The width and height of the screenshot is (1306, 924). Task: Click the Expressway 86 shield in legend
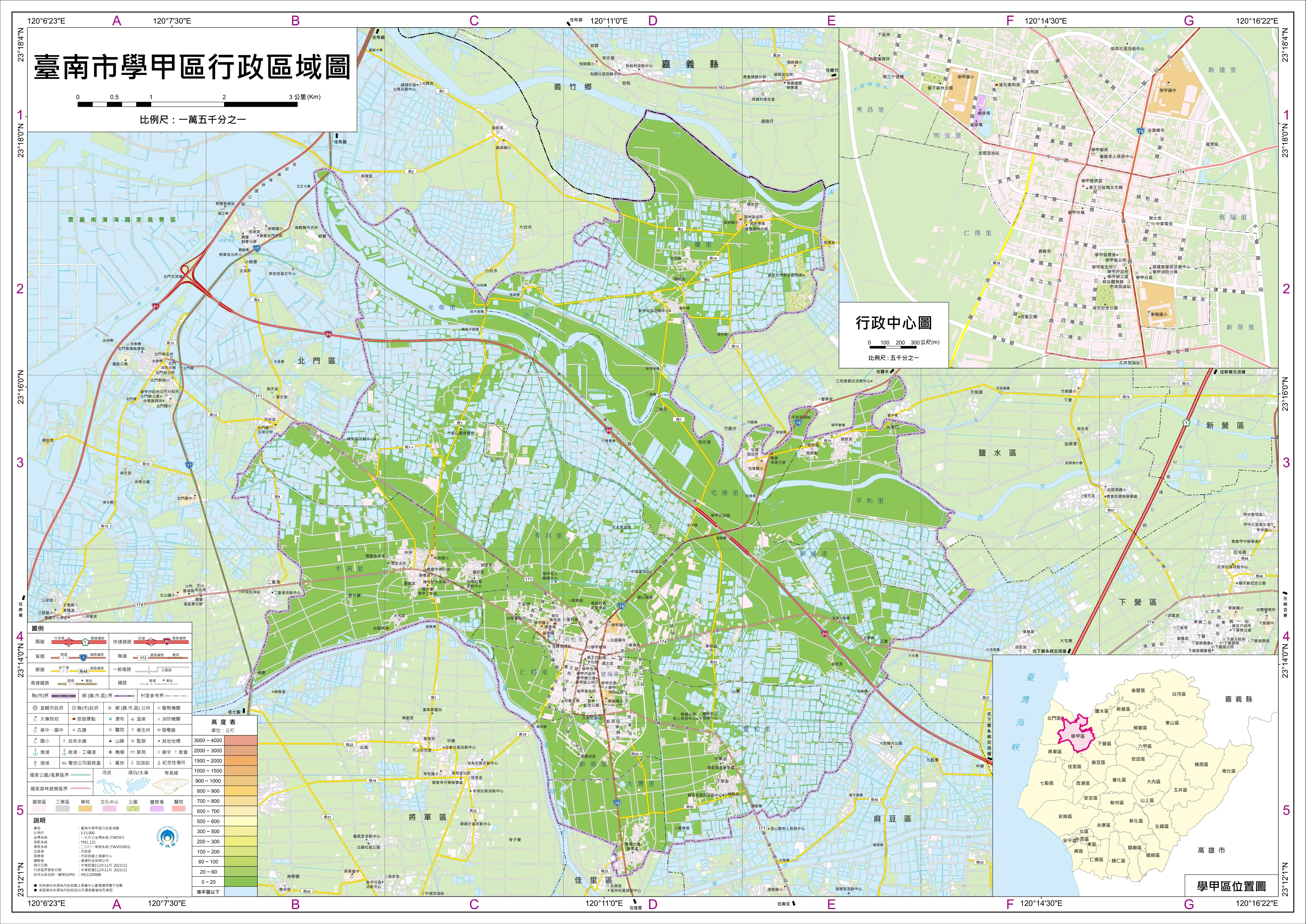pyautogui.click(x=167, y=642)
